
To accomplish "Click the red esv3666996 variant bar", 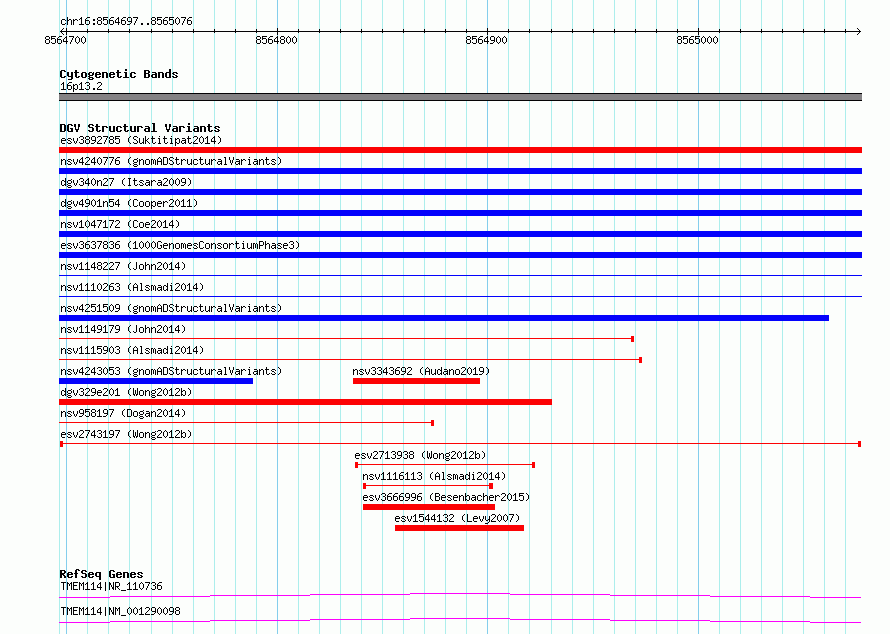I will tap(429, 507).
